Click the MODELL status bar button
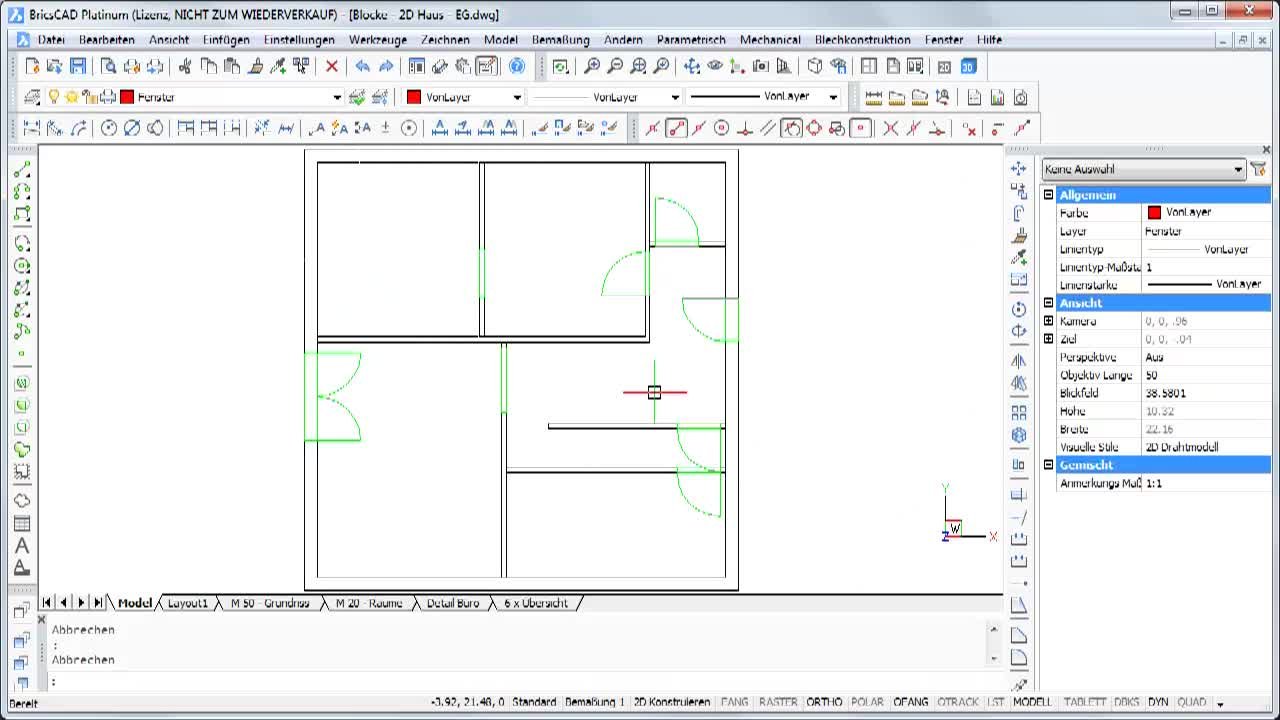 (x=1033, y=702)
